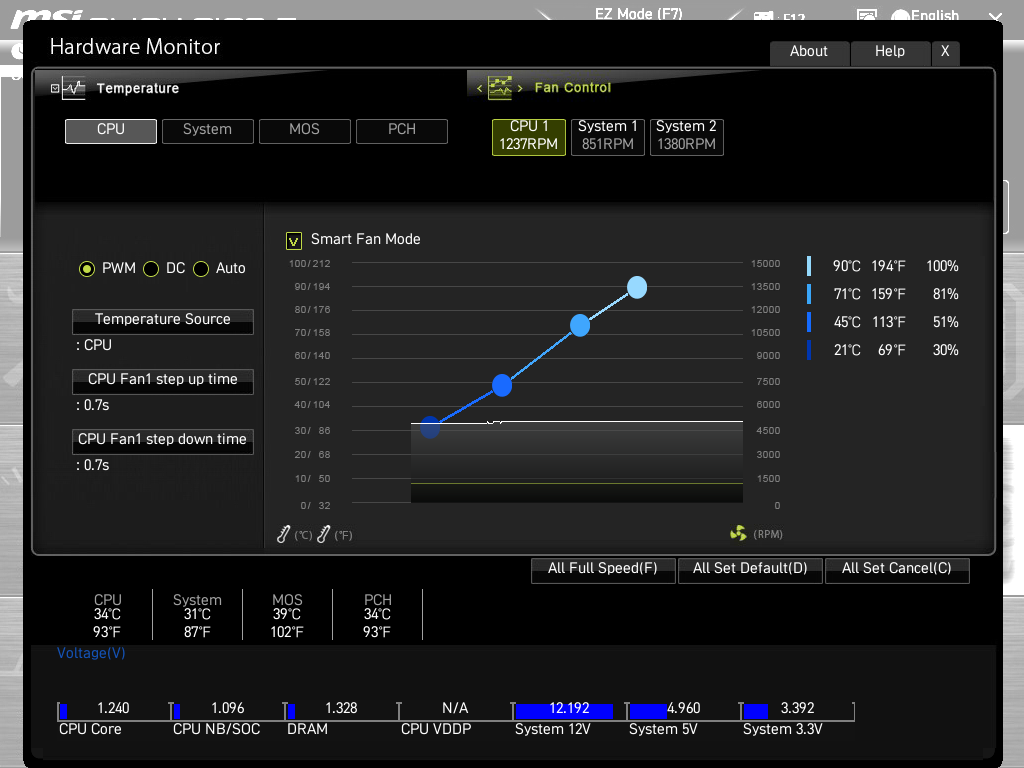Click All Full Speed(F) button

[603, 569]
